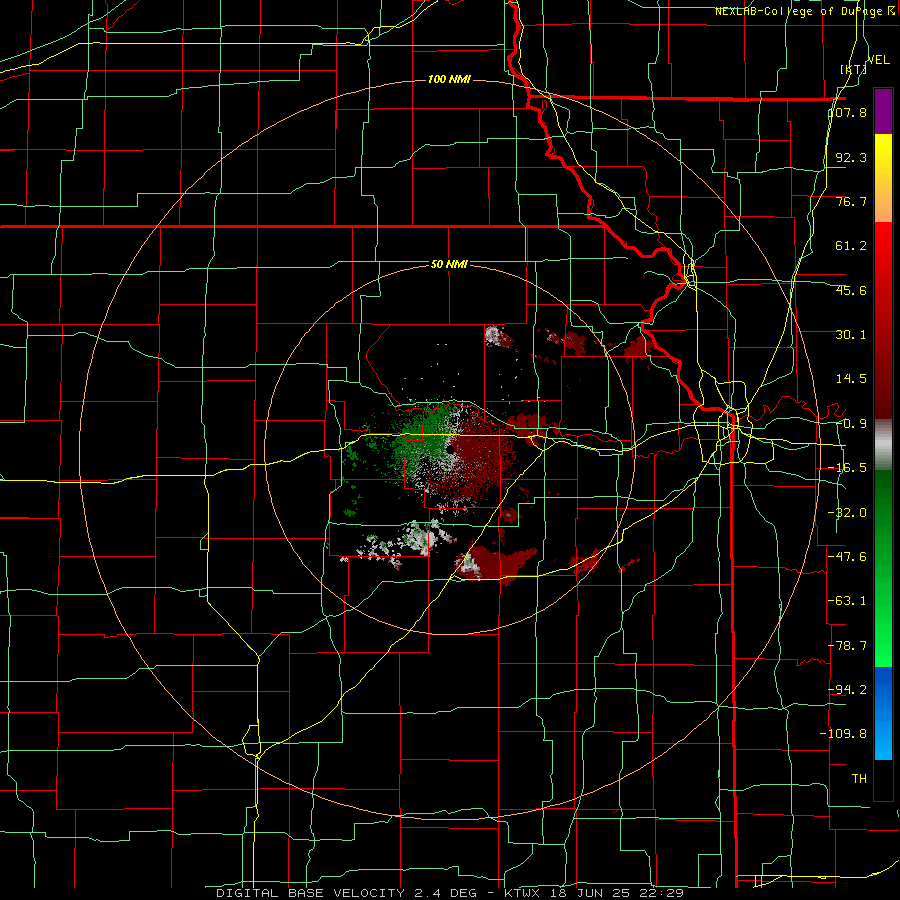Select the 14.5 legend value
900x900 pixels.
[851, 379]
